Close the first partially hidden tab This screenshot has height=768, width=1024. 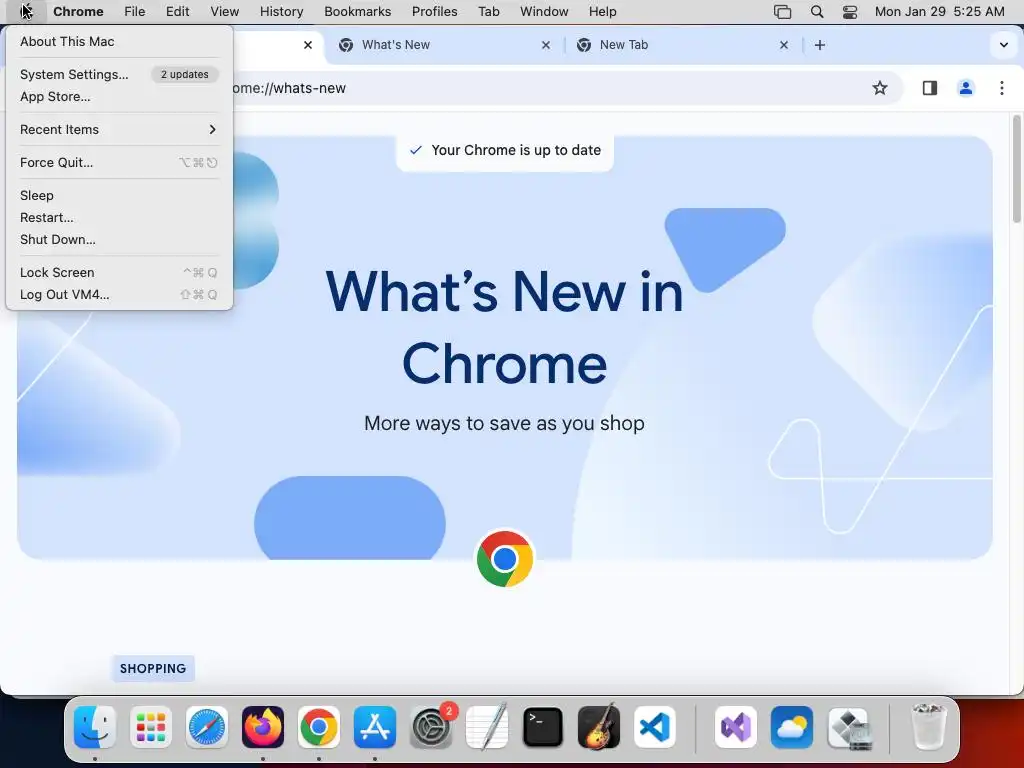(x=308, y=45)
